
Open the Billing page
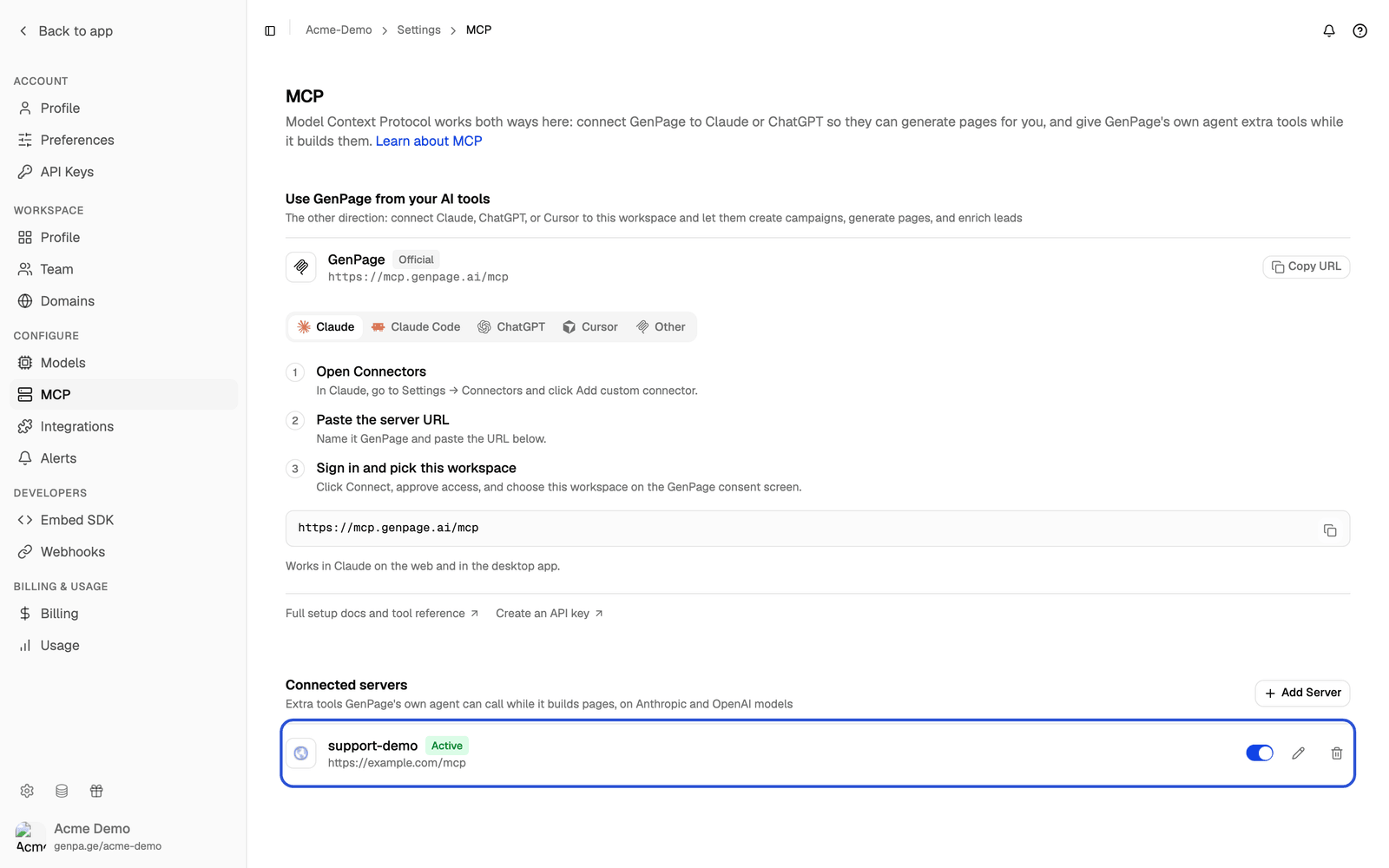(123, 614)
